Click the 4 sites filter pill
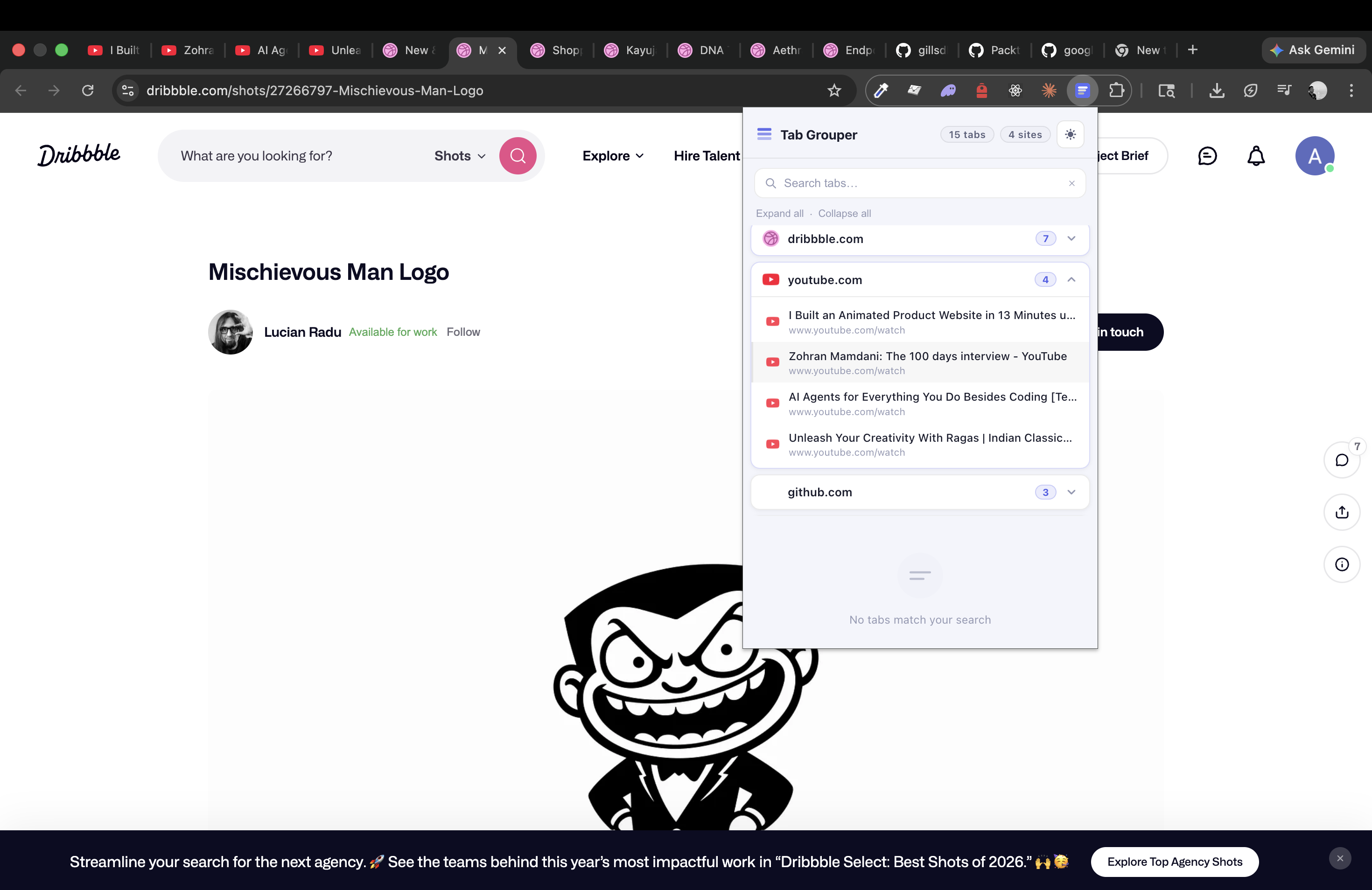 tap(1025, 134)
